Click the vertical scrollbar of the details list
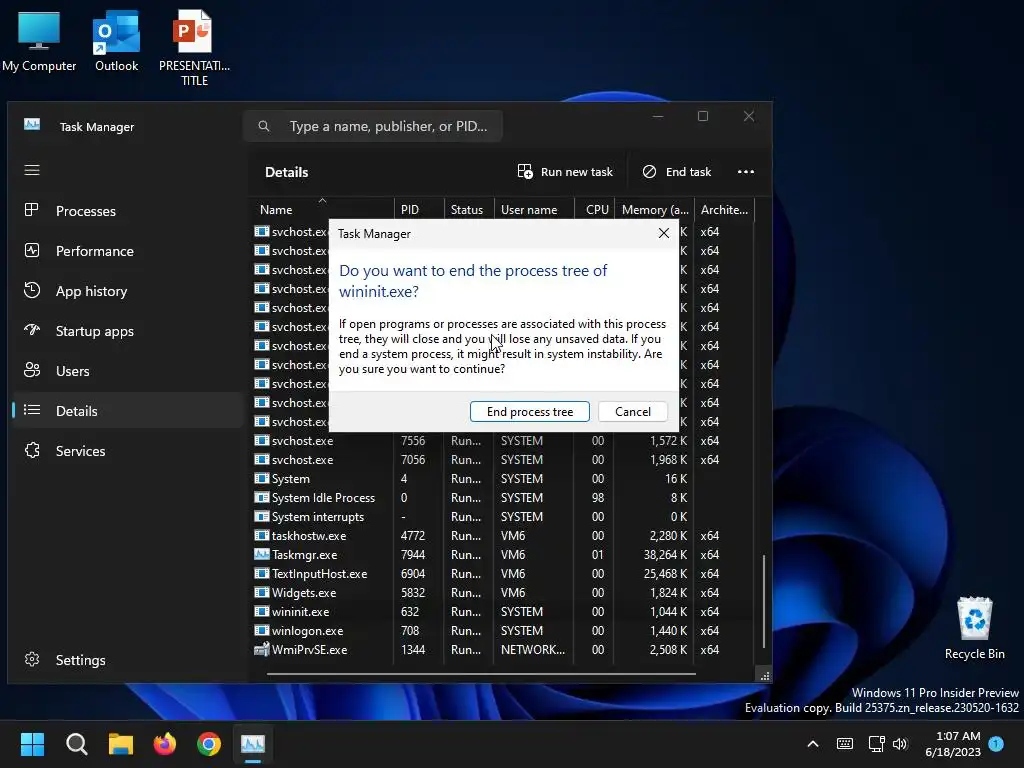The image size is (1024, 768). (763, 601)
